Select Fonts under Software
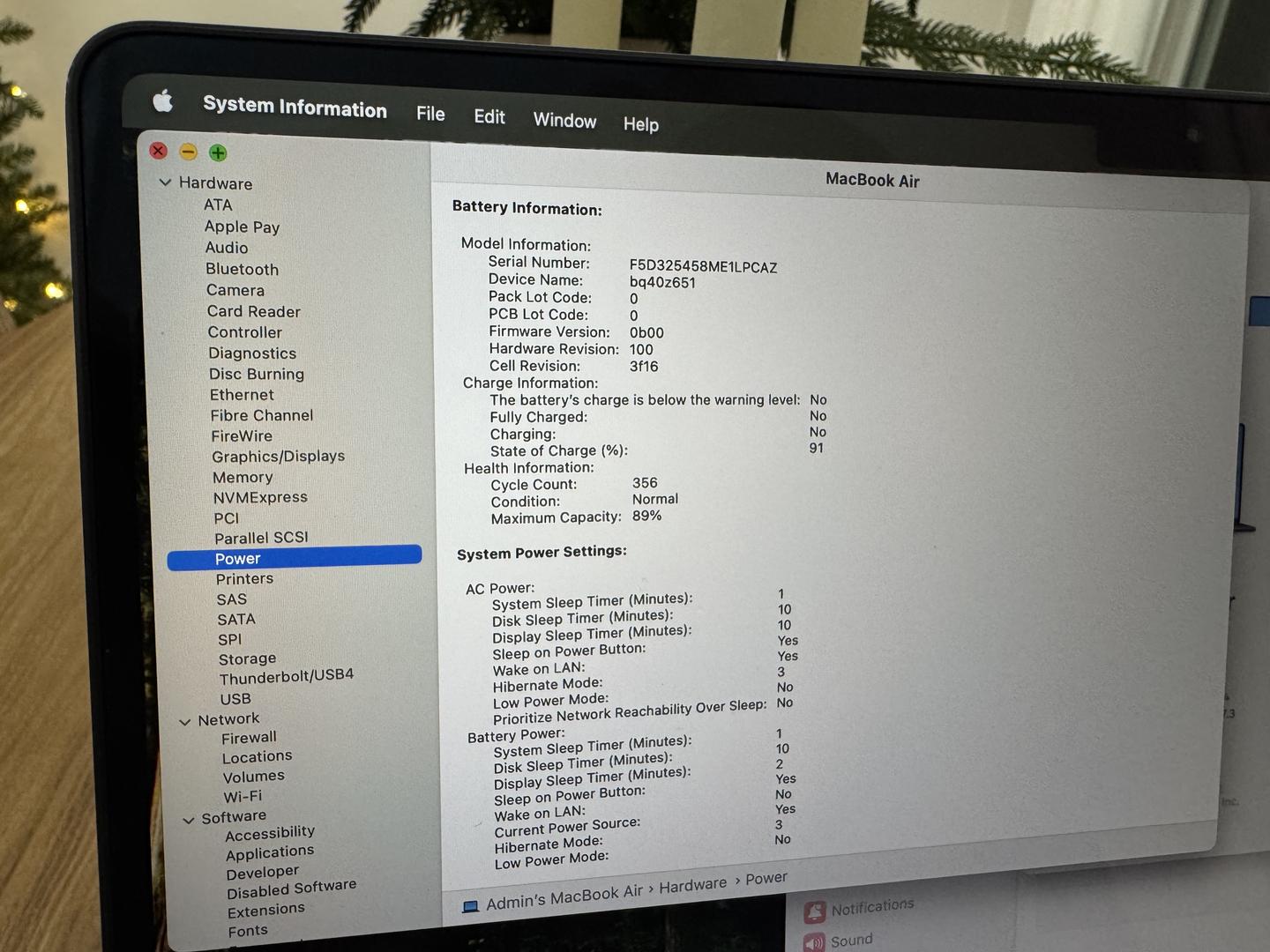 coord(248,931)
